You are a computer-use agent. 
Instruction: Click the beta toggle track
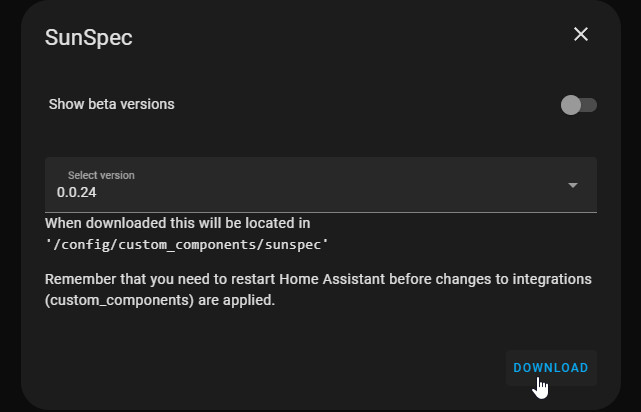coord(589,105)
